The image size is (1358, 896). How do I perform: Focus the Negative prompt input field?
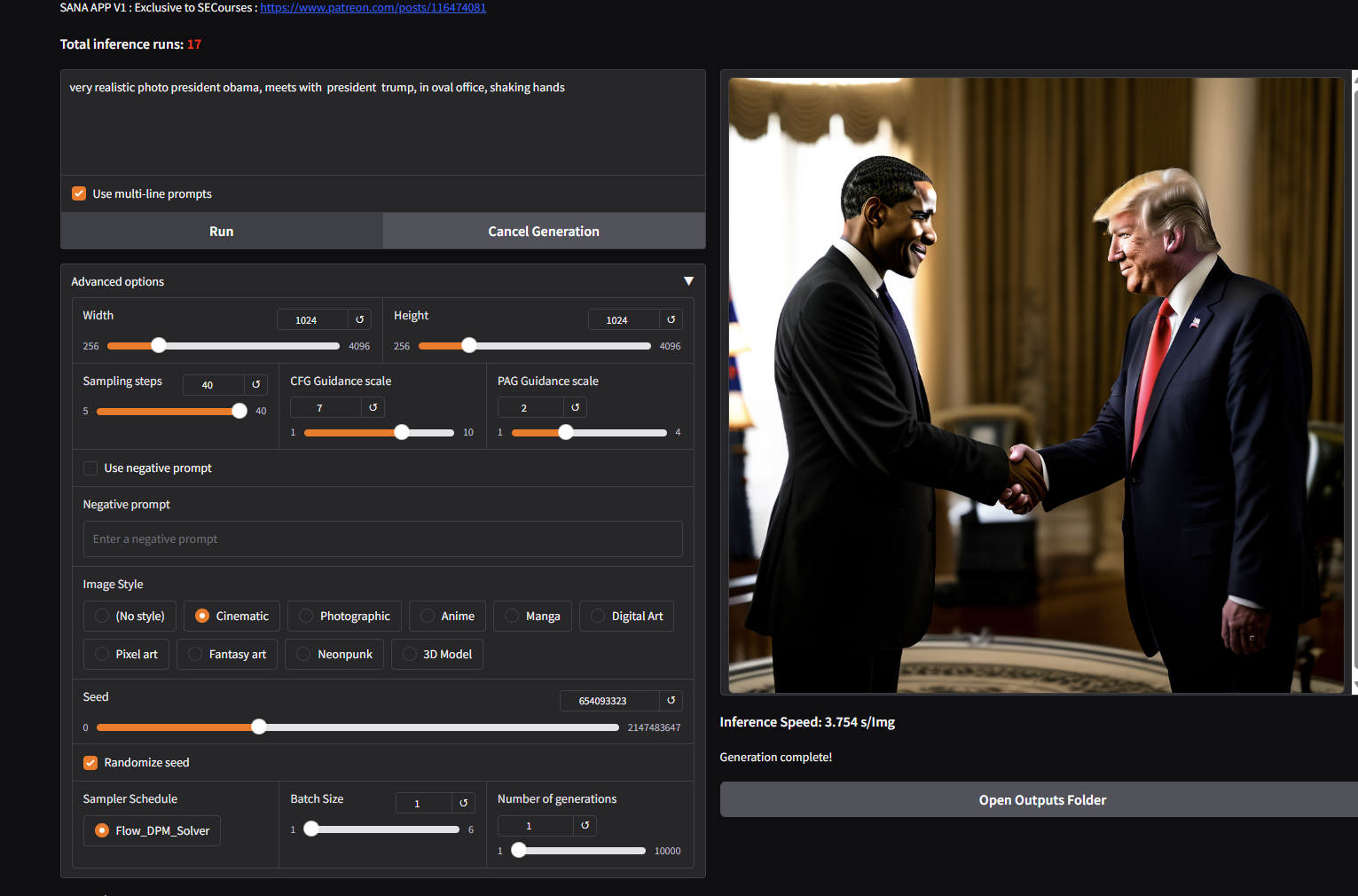pos(383,538)
